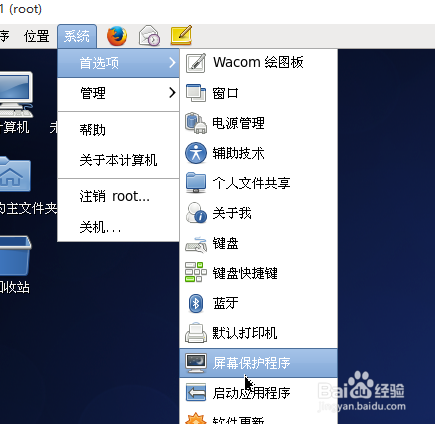Click the 启动应用程序 arrow icon
435x424 pixels.
tap(196, 393)
